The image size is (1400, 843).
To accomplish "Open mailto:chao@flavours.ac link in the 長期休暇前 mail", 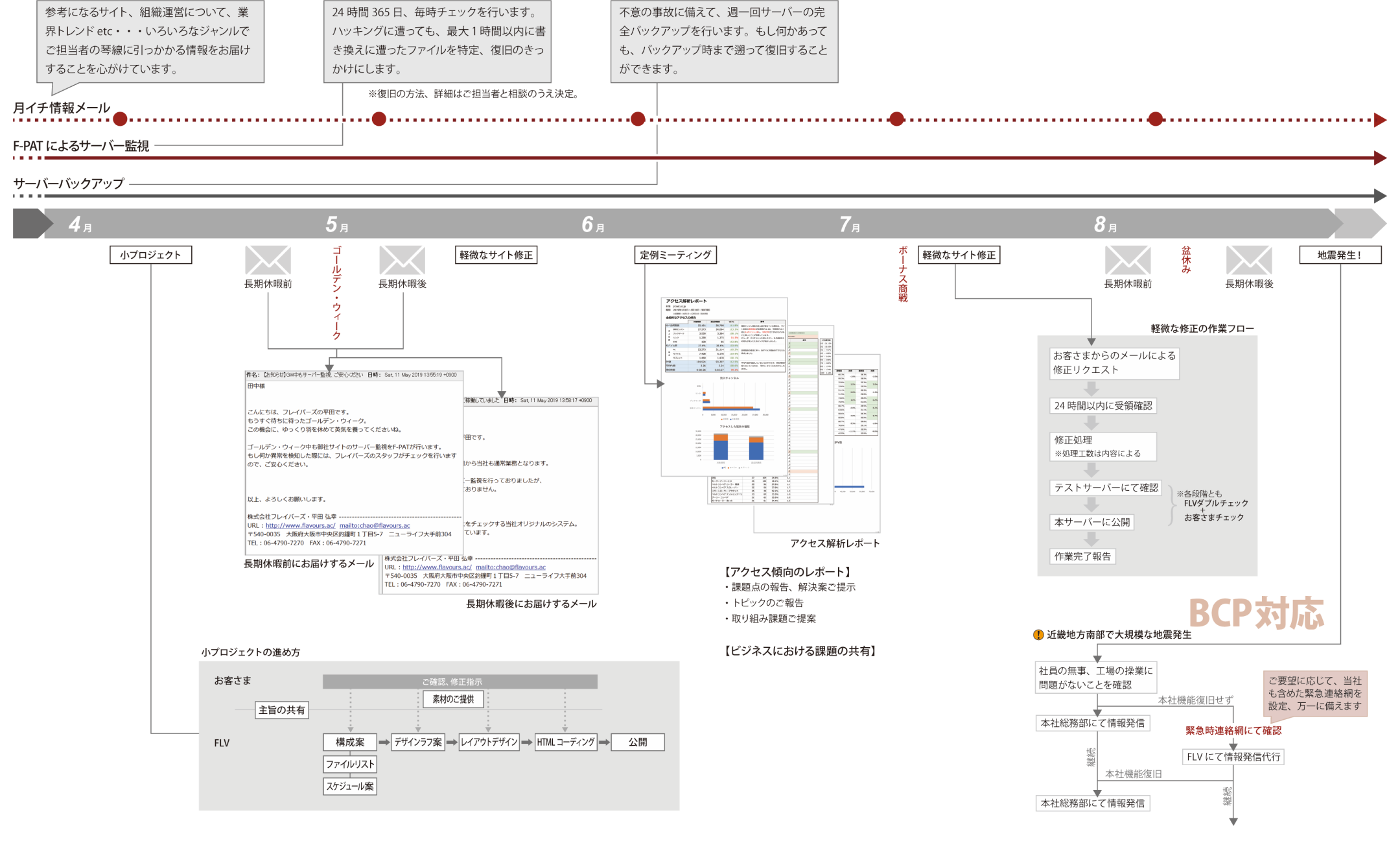I will (x=375, y=526).
